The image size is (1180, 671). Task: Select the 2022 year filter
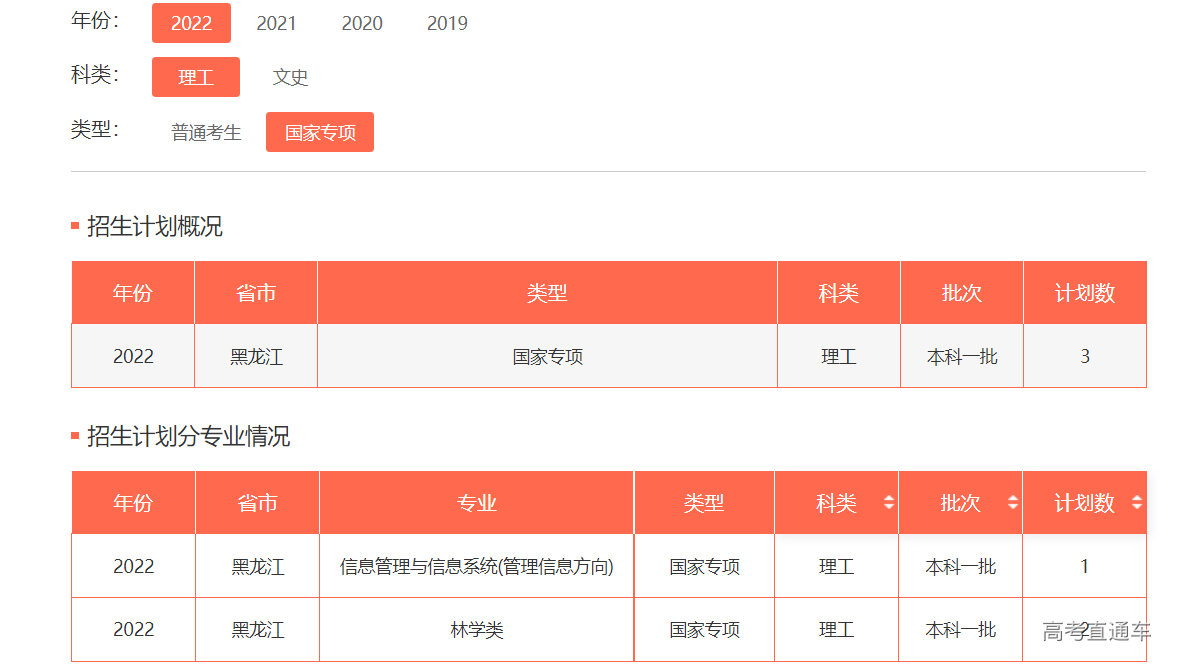pyautogui.click(x=191, y=23)
